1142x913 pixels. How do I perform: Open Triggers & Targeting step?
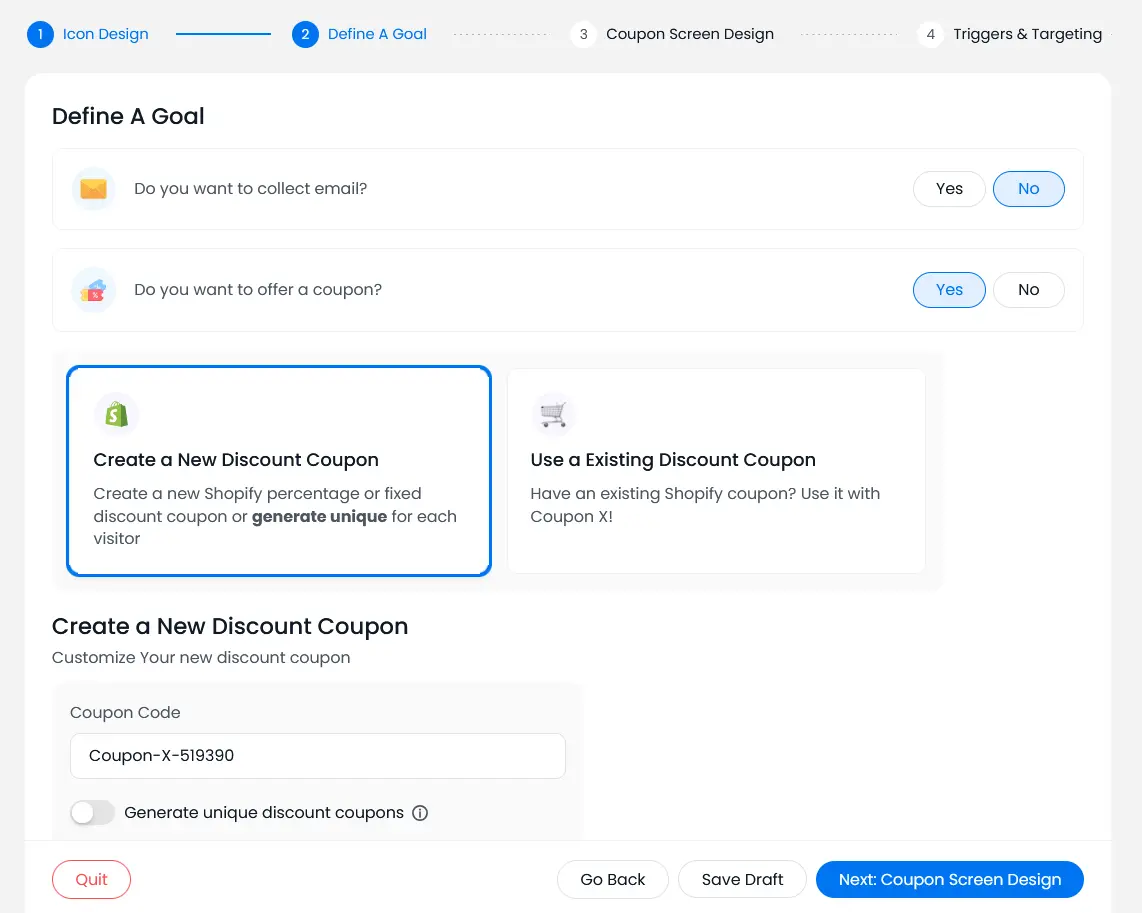pyautogui.click(x=1027, y=34)
